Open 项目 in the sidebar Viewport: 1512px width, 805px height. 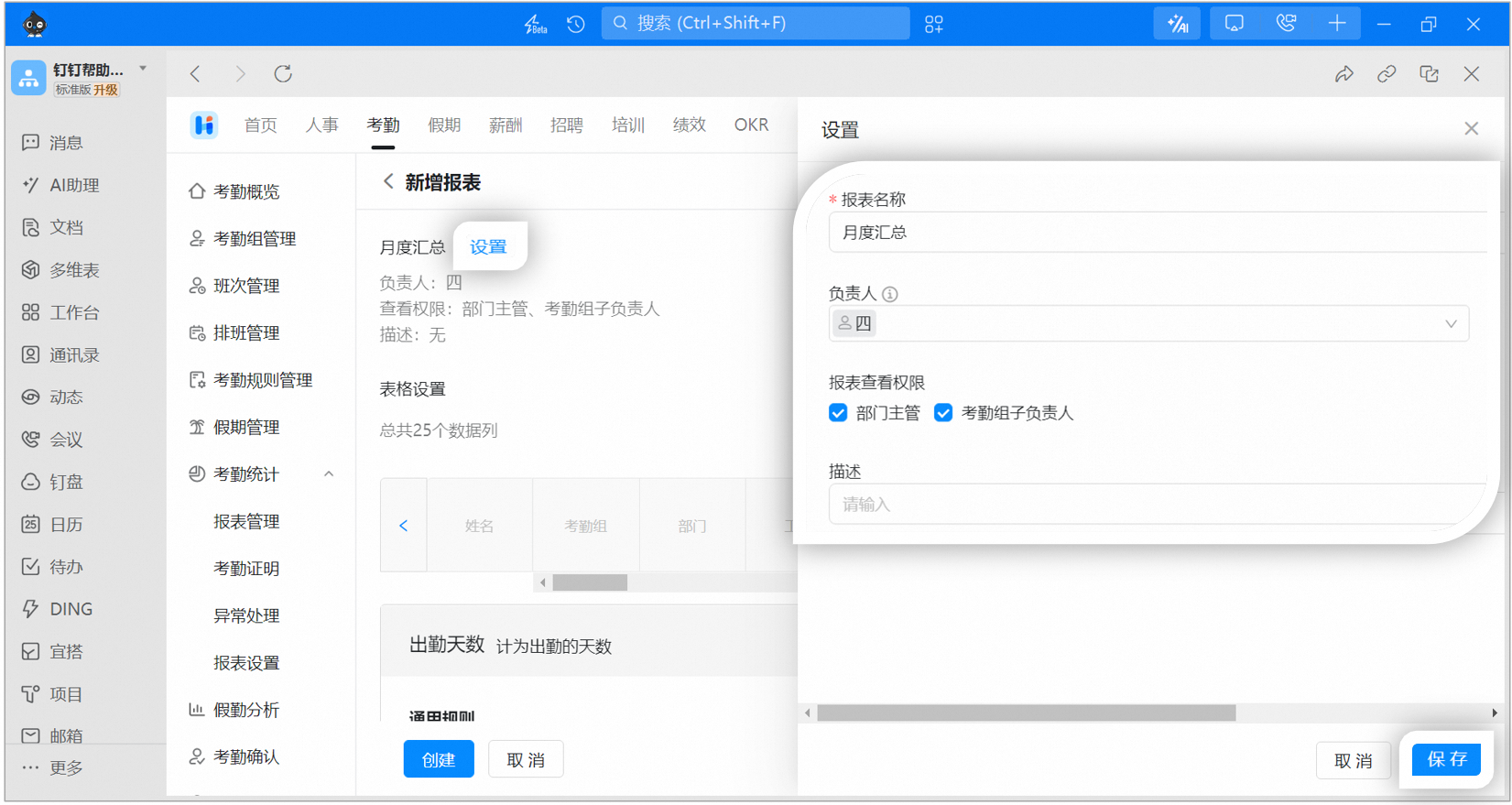(x=52, y=694)
